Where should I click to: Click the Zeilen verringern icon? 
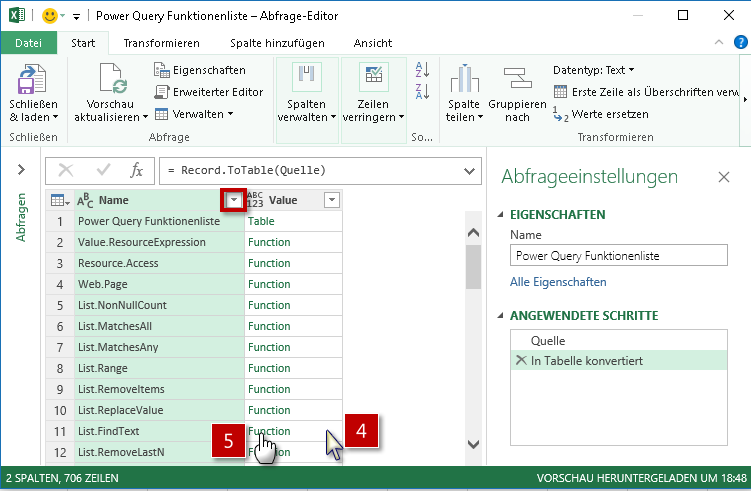[x=374, y=77]
